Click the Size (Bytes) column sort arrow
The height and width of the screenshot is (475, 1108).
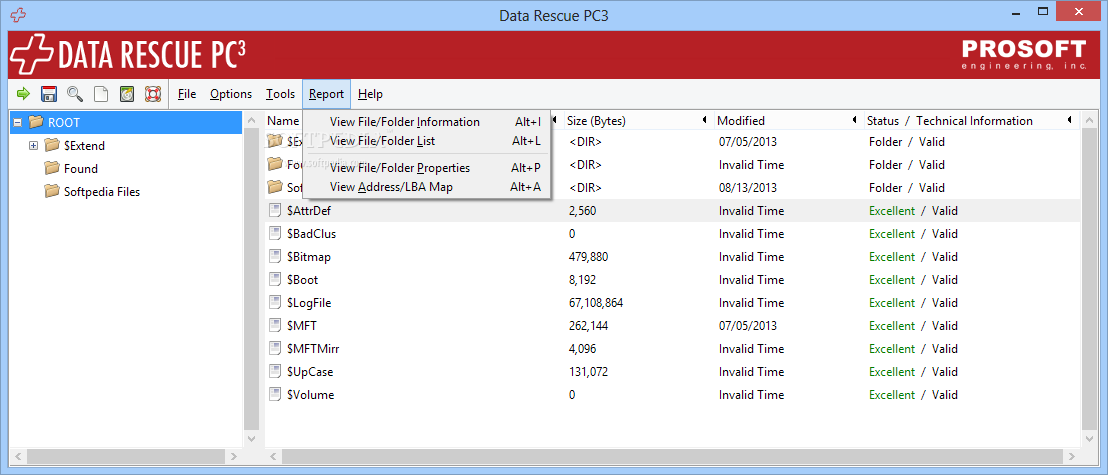click(705, 121)
